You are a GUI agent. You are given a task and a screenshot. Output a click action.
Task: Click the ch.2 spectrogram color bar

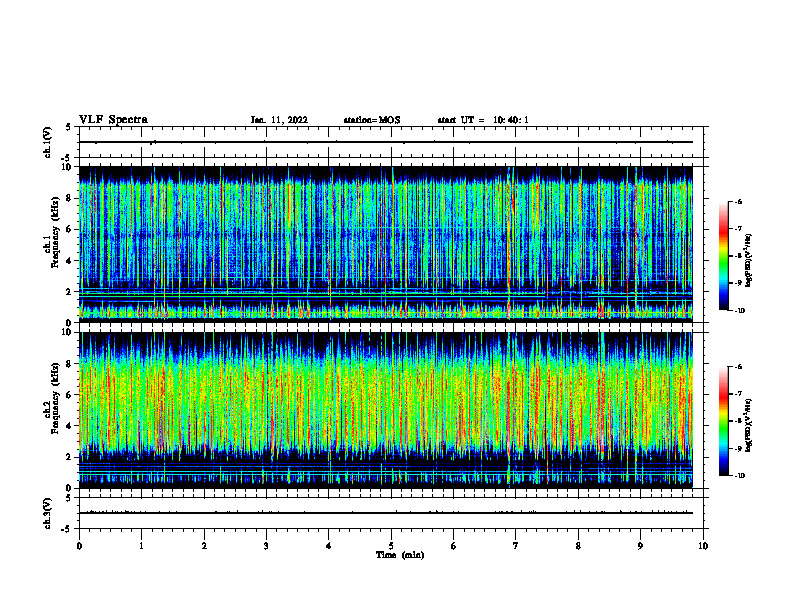click(x=723, y=421)
